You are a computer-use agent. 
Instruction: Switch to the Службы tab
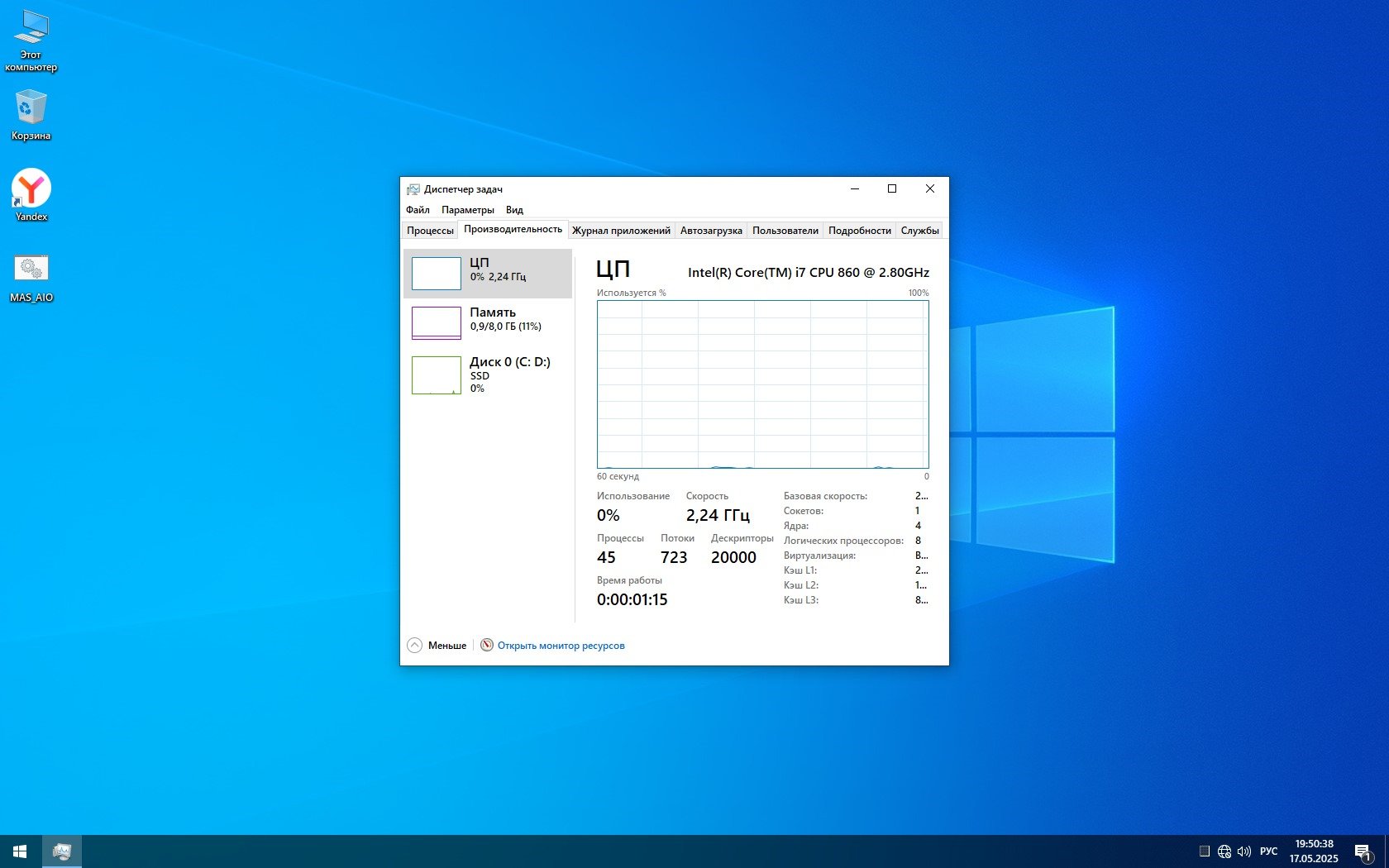919,231
